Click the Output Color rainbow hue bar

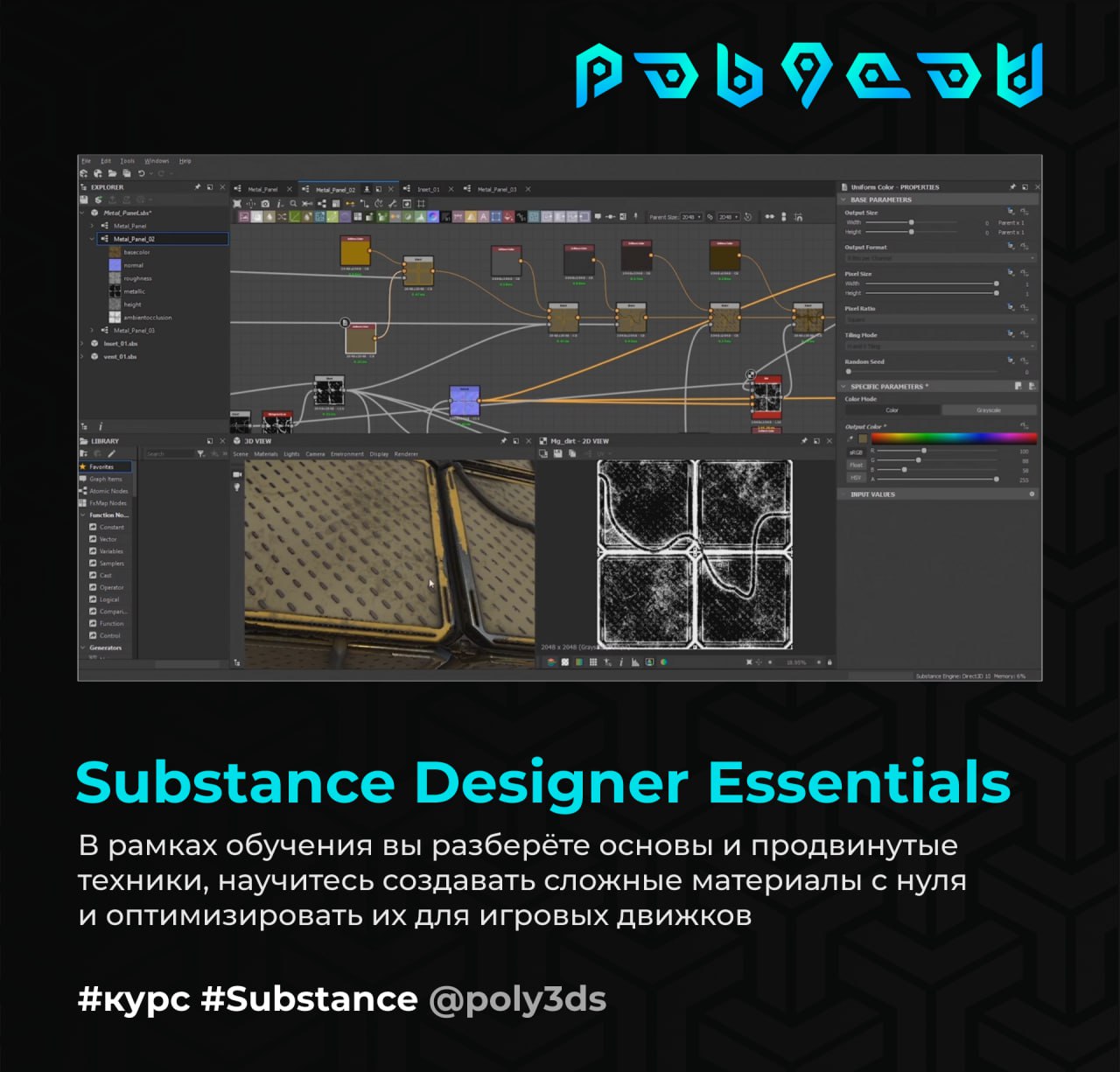[955, 438]
